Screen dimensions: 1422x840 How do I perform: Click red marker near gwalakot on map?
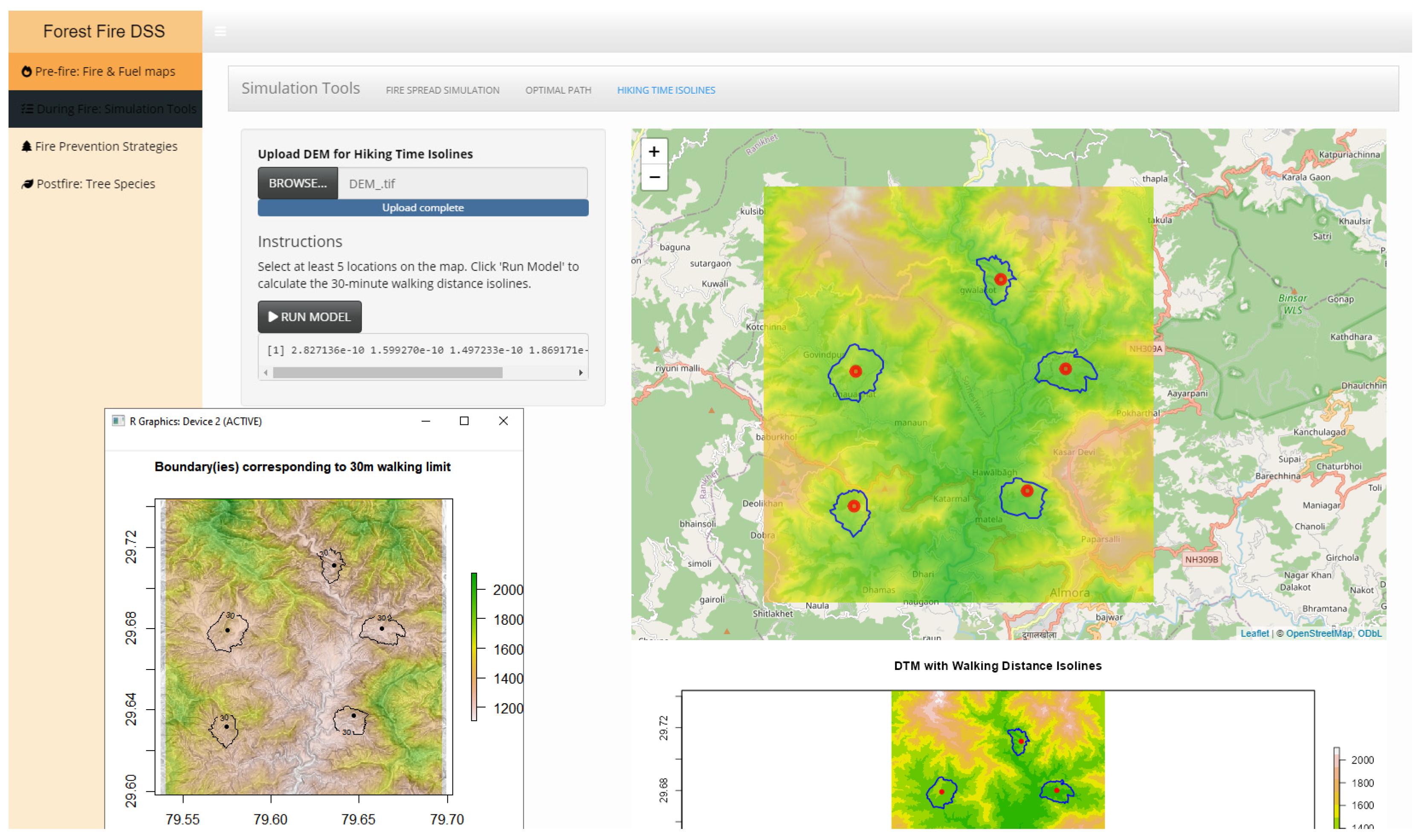point(1001,279)
